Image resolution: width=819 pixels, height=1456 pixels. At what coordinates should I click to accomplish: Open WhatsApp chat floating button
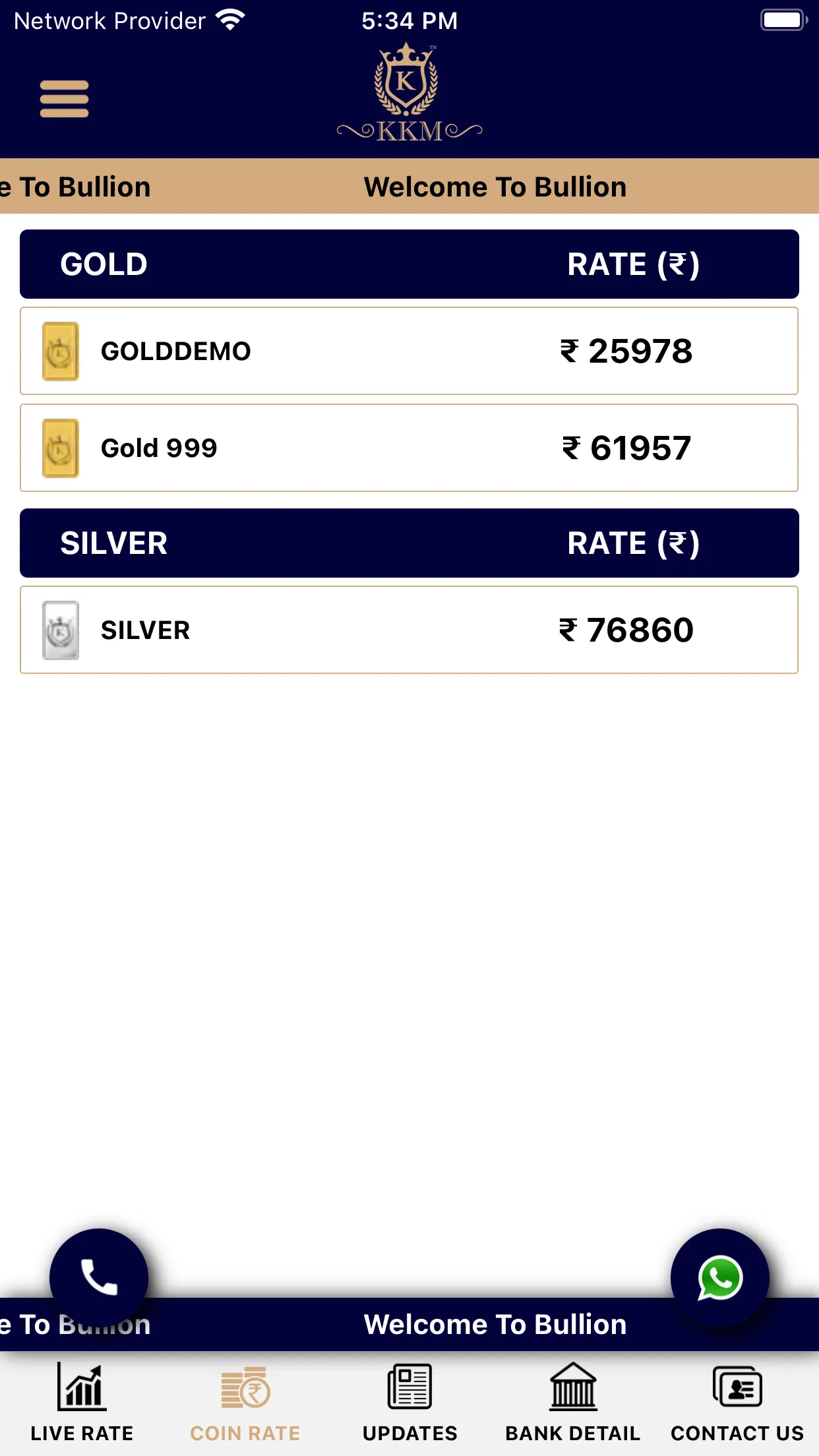coord(720,1278)
